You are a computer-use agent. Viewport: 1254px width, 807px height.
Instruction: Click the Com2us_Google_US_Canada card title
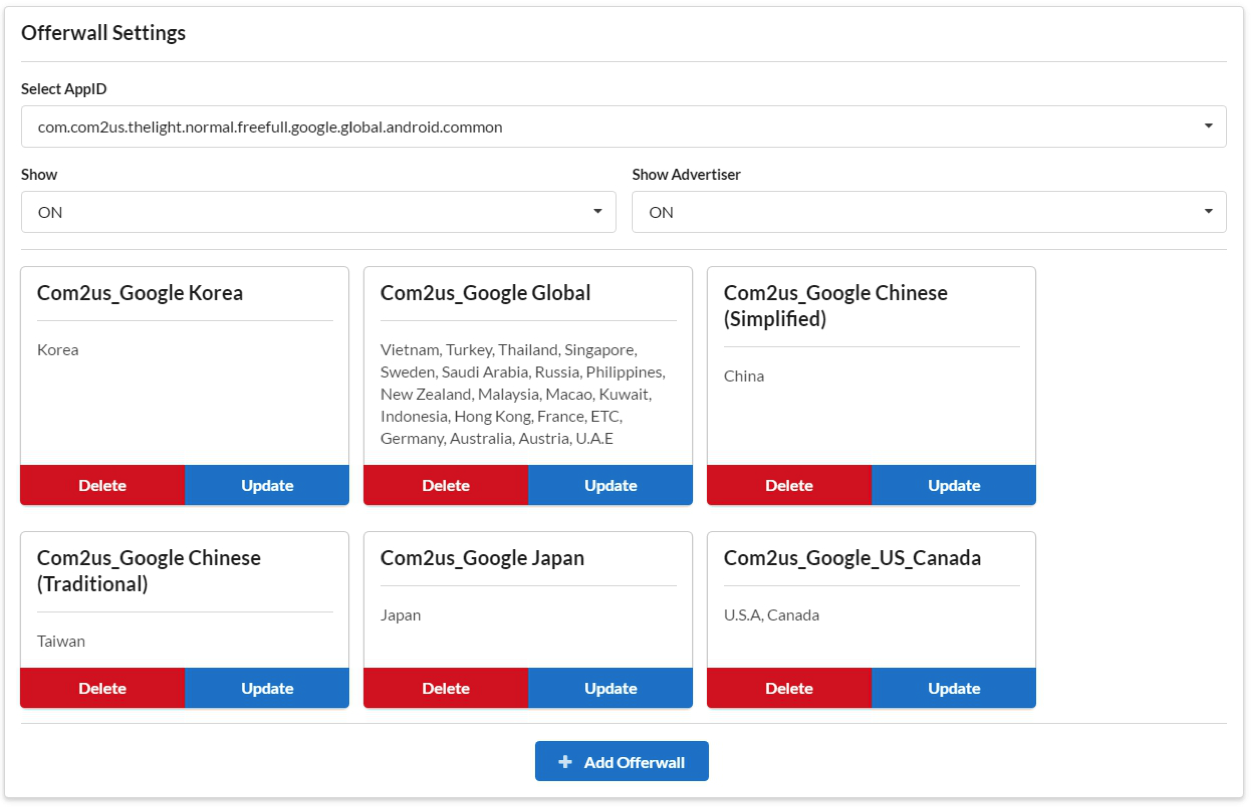pos(852,558)
